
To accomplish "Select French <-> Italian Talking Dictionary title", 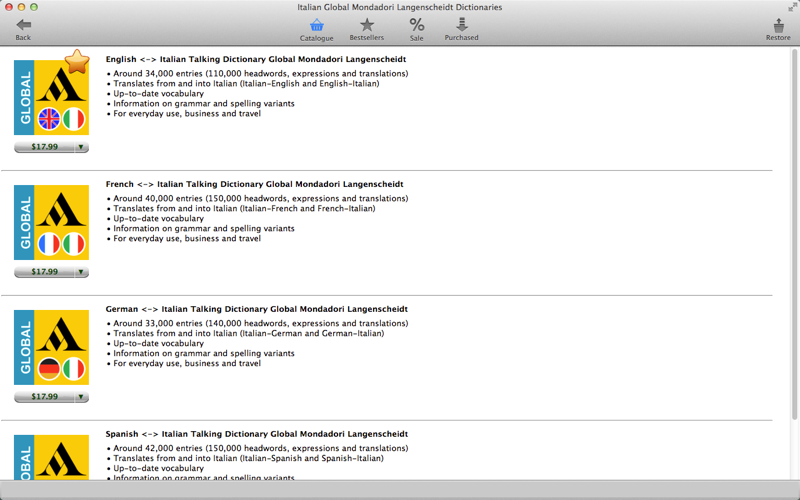I will click(x=255, y=184).
